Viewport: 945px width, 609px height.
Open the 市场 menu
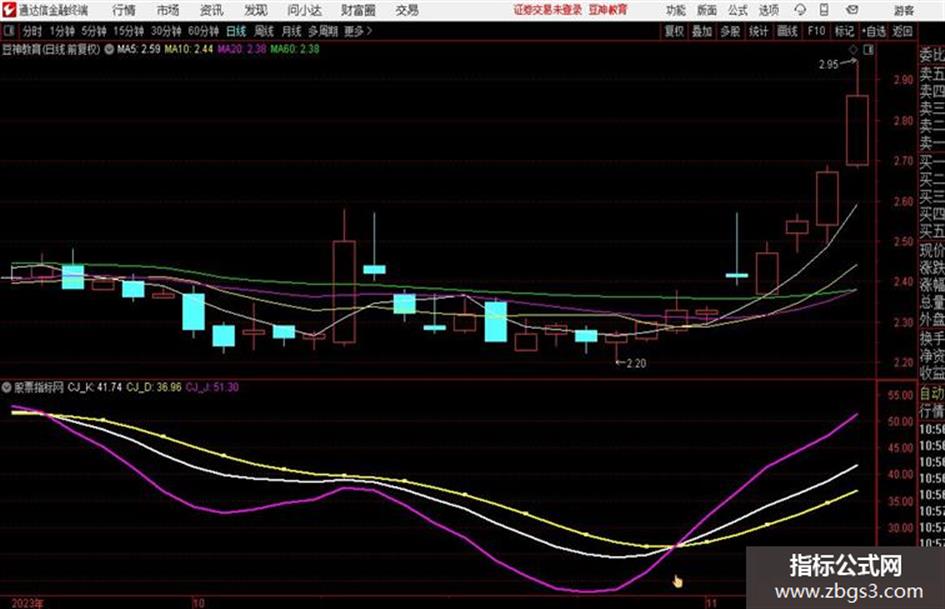coord(168,10)
